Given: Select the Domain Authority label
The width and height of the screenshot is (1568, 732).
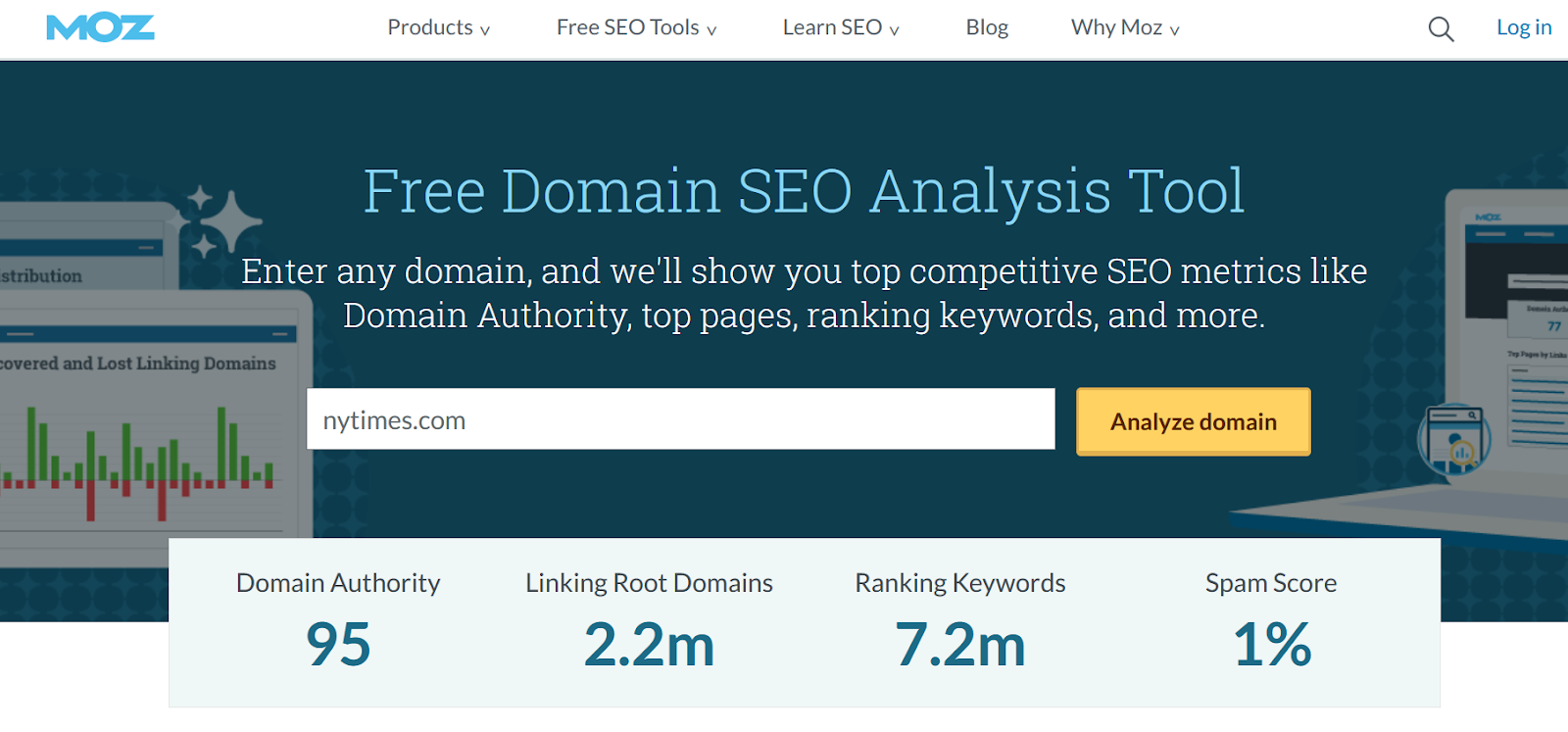Looking at the screenshot, I should point(338,583).
